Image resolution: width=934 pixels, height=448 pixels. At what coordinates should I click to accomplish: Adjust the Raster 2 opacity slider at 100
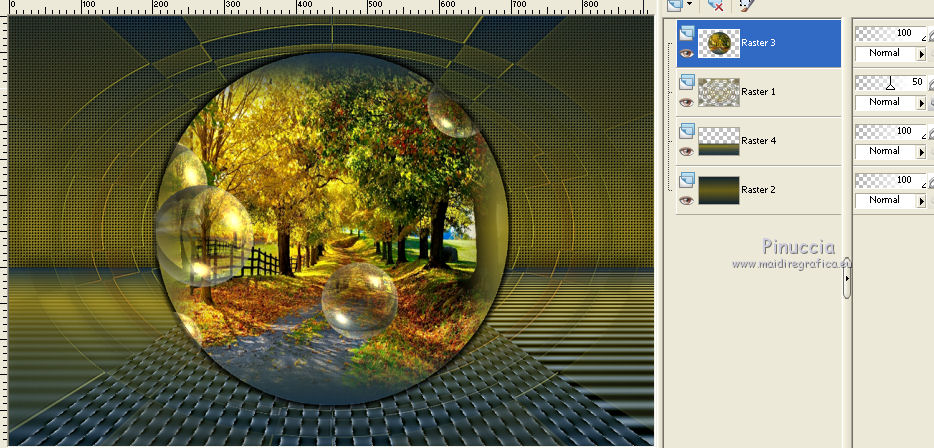(x=891, y=180)
